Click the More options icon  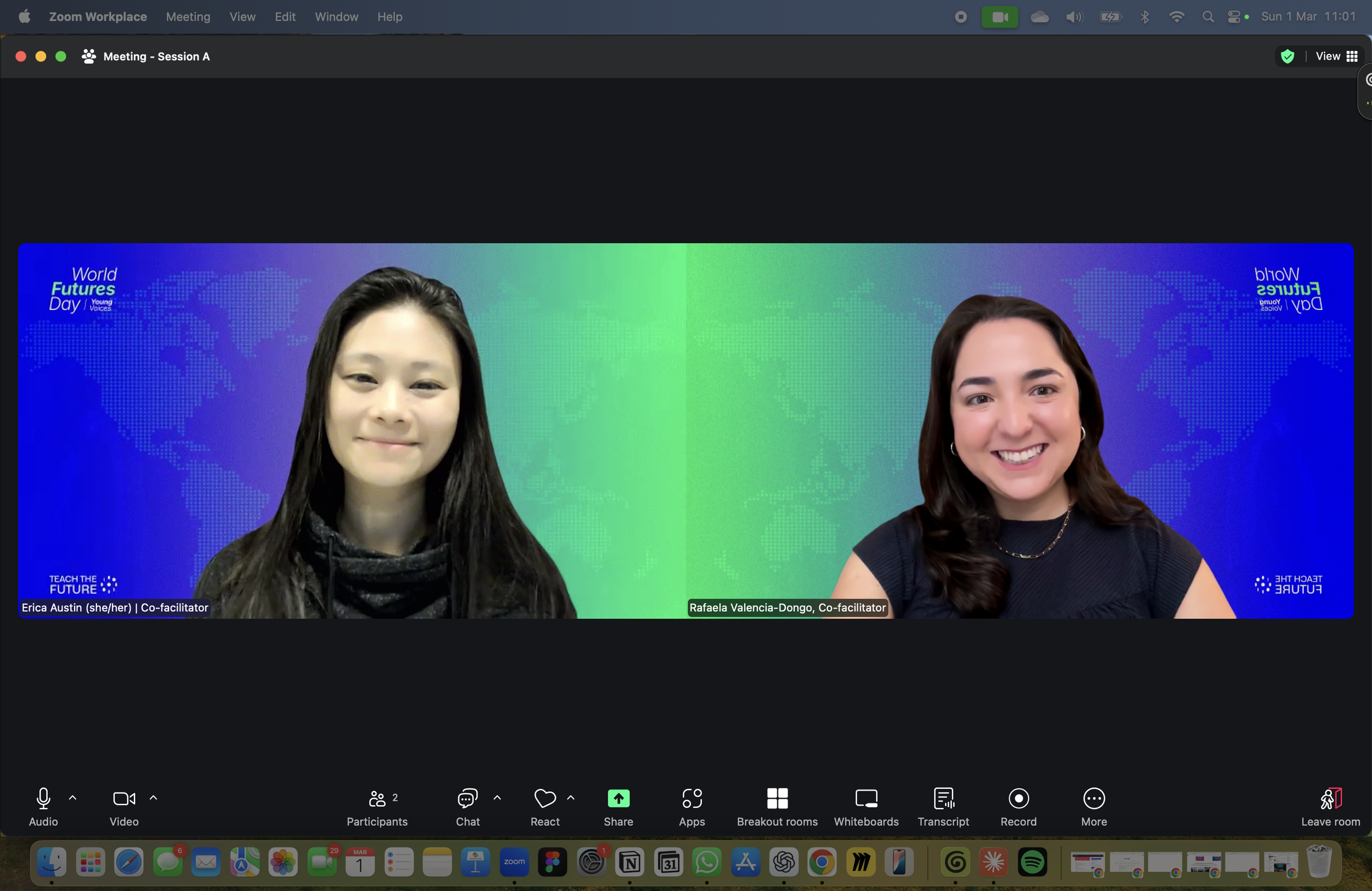click(1094, 798)
